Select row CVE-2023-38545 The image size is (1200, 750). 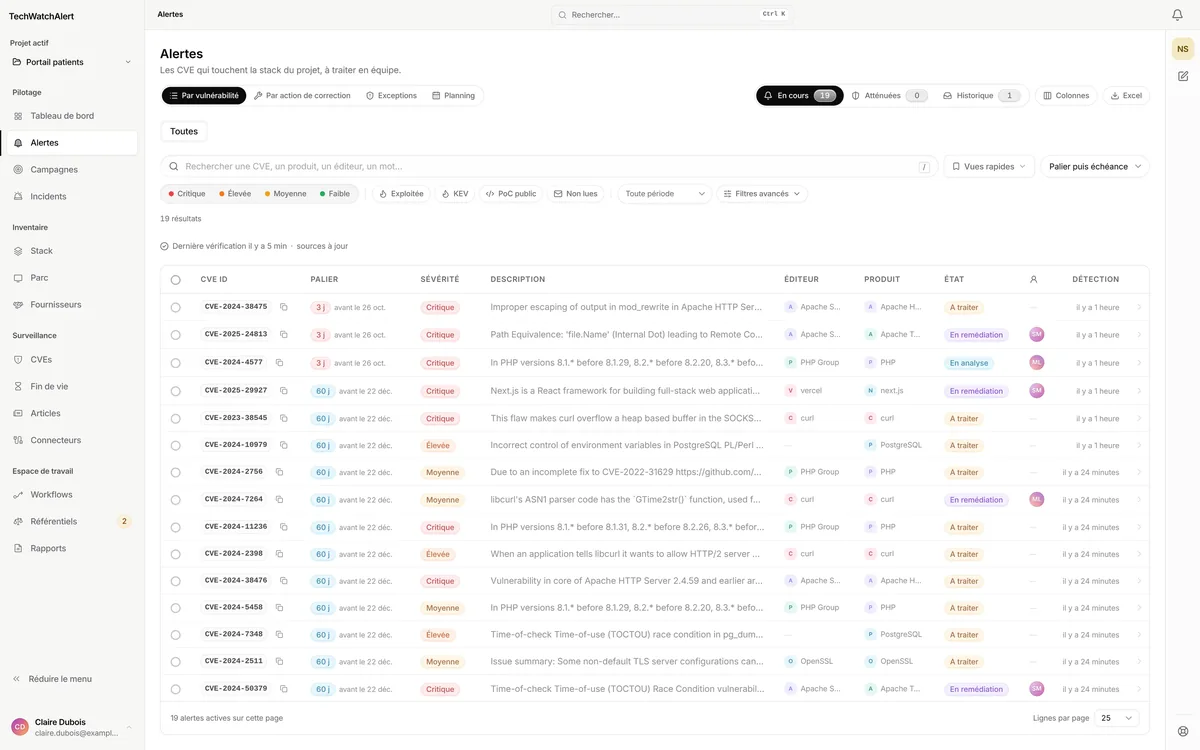click(x=175, y=418)
